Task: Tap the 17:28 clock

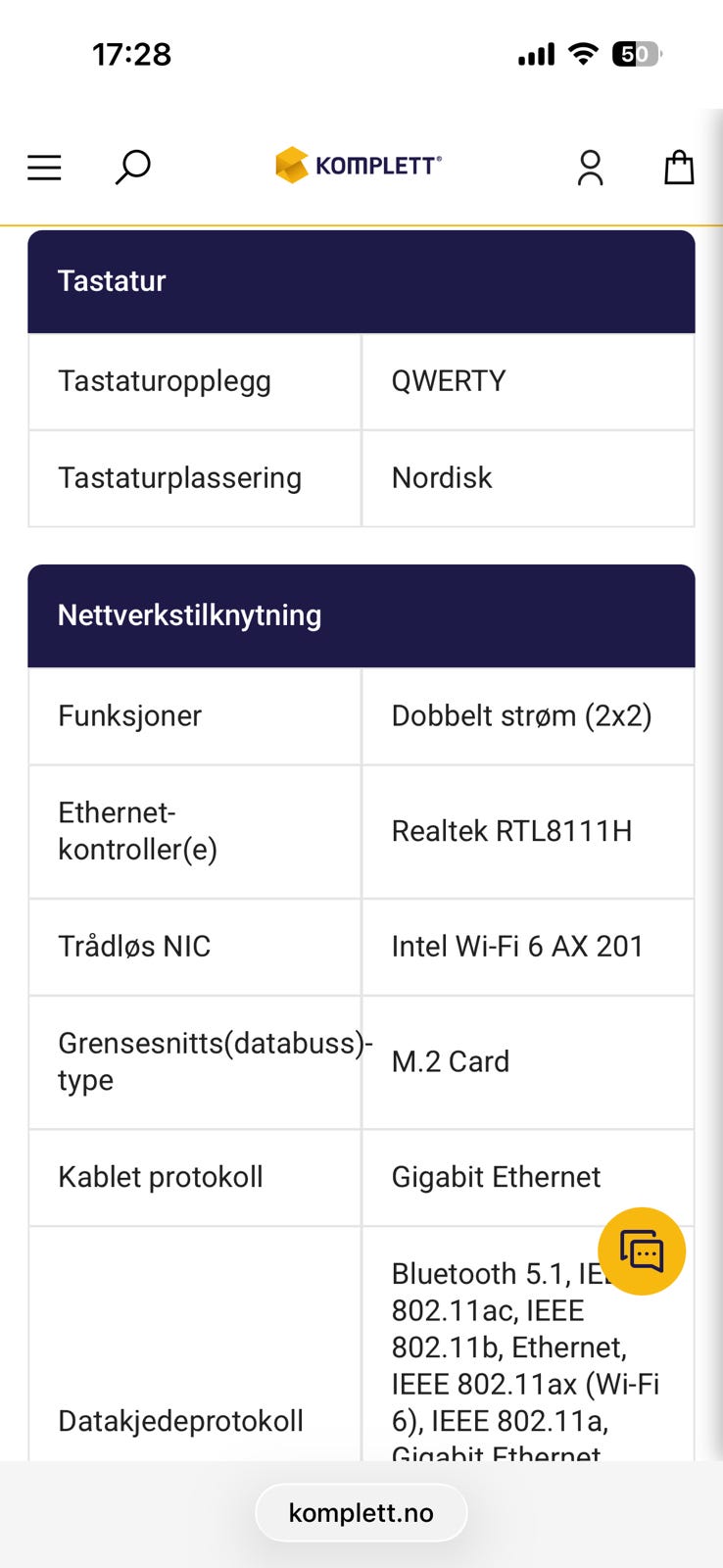Action: coord(132,54)
